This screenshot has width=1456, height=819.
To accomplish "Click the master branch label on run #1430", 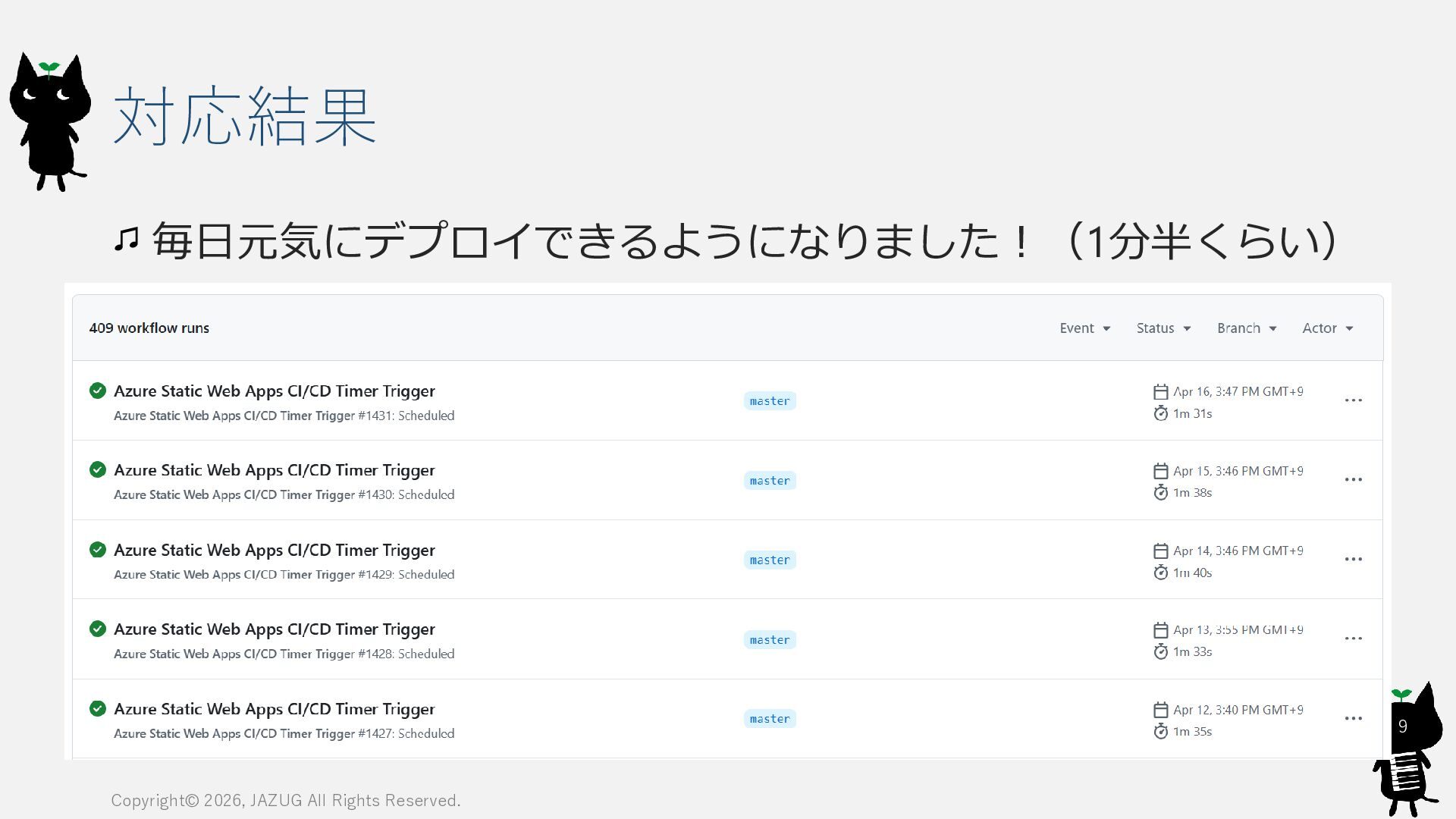I will click(770, 481).
